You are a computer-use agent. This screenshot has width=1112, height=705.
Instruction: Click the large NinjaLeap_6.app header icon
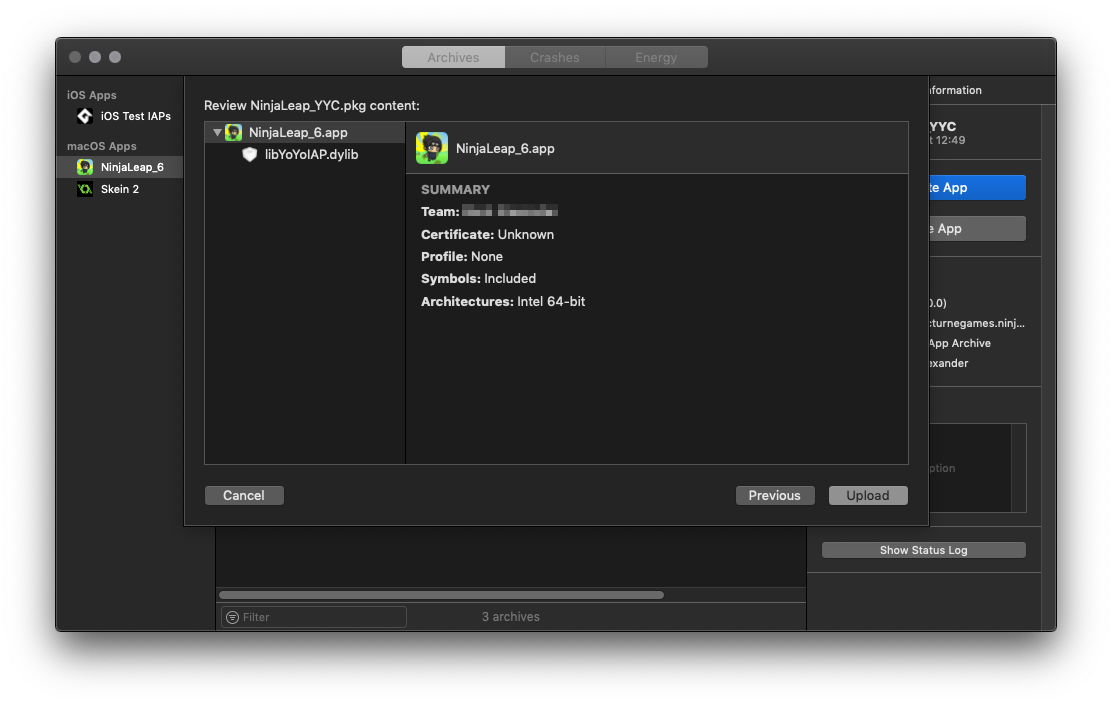tap(432, 148)
